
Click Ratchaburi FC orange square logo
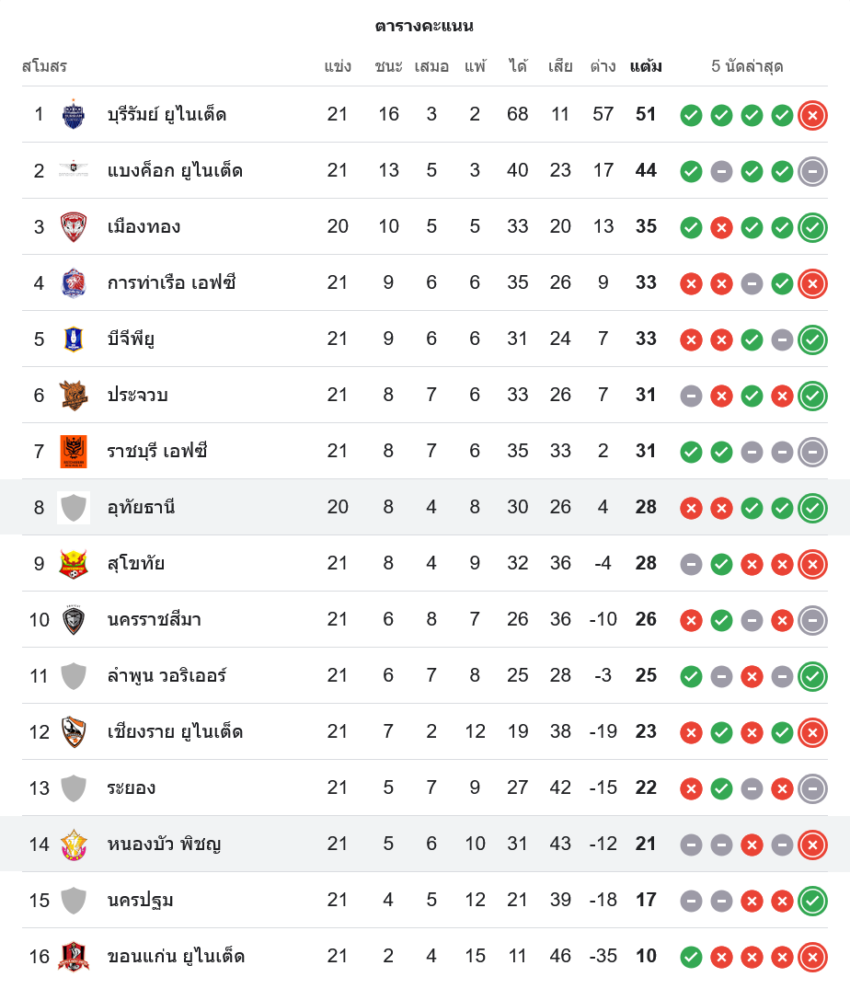point(73,452)
